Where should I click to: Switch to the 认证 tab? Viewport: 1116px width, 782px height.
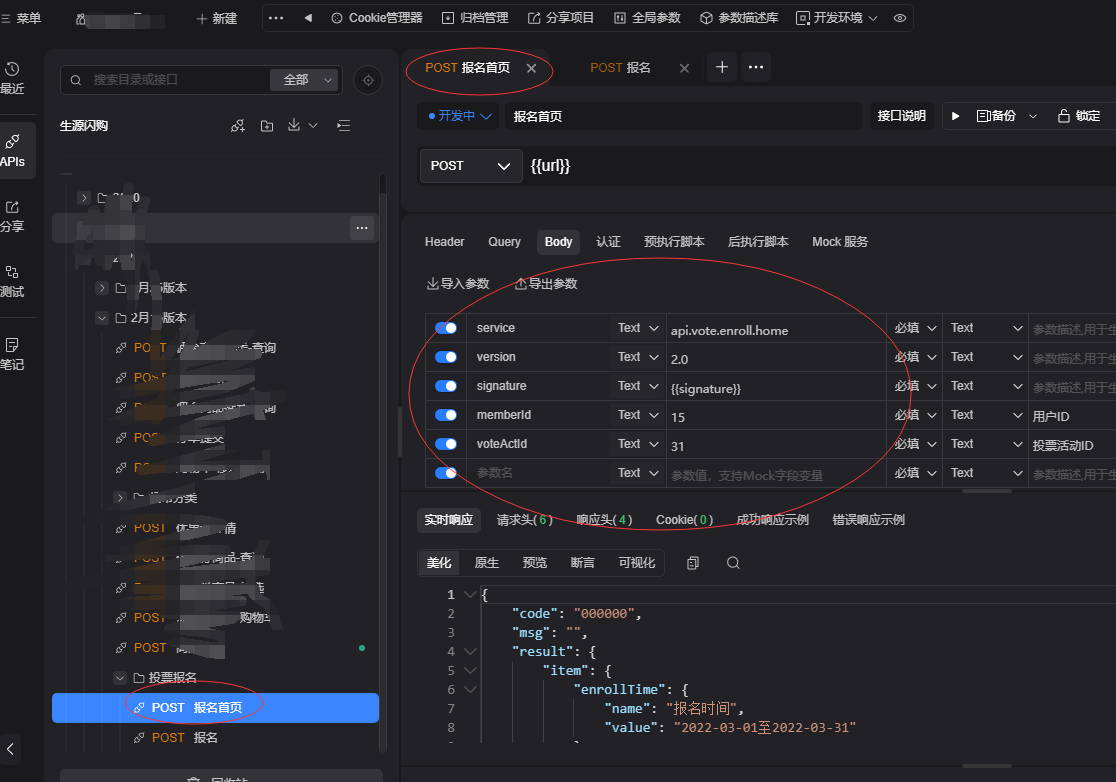point(608,242)
